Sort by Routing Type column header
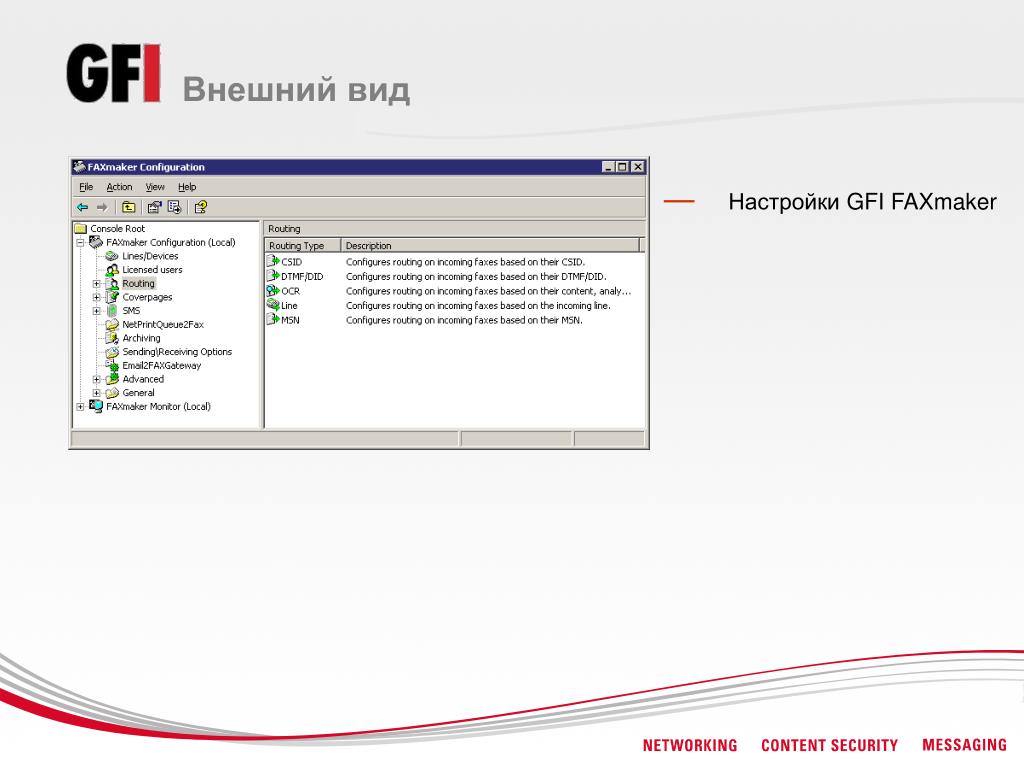The image size is (1024, 768). click(x=303, y=246)
